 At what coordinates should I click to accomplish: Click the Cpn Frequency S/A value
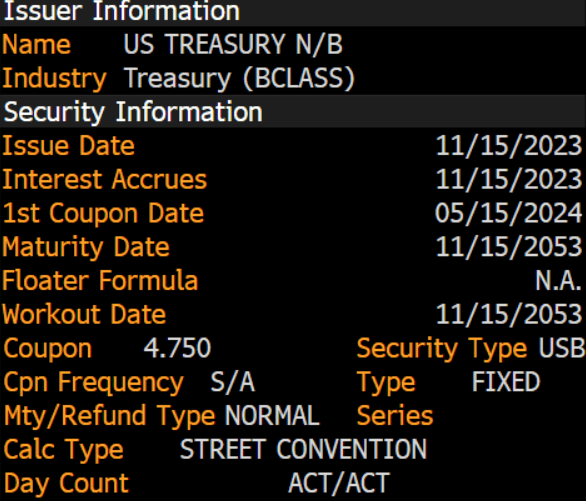(x=233, y=382)
